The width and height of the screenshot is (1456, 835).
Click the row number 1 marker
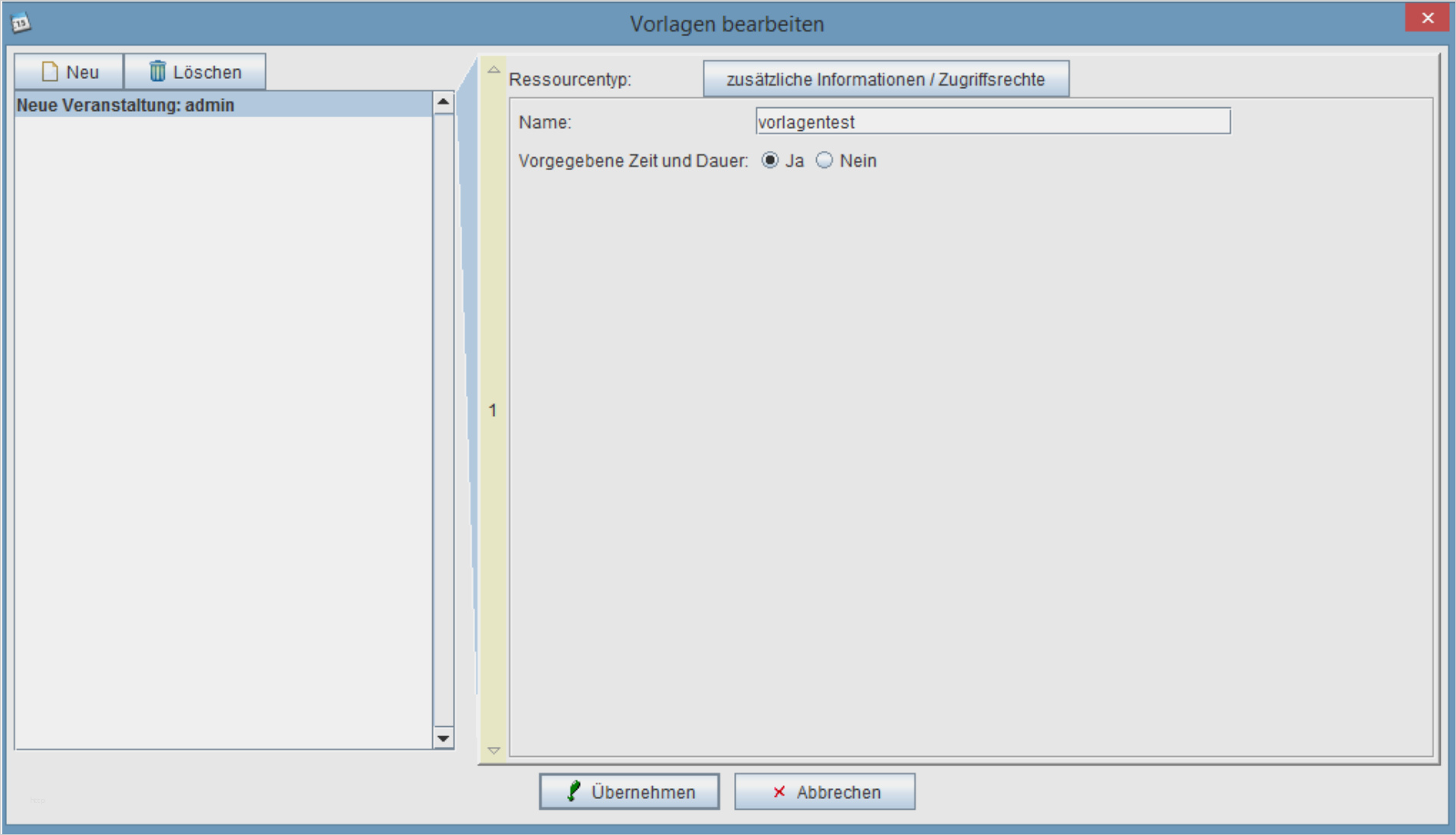tap(493, 411)
